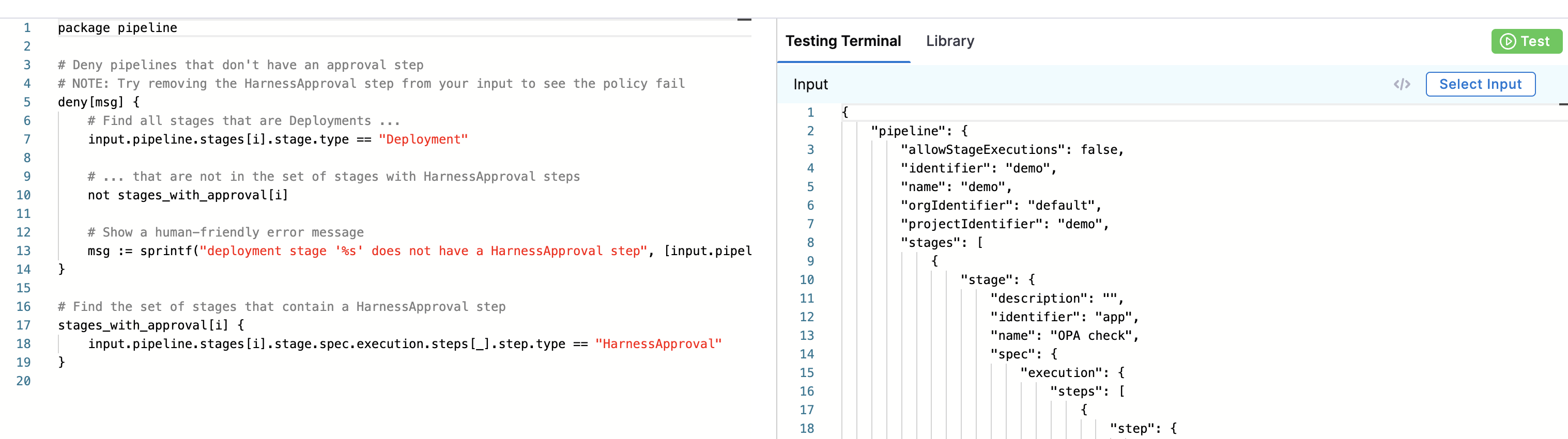Click the "projectIdentifier" line in the input JSON
The height and width of the screenshot is (439, 1568).
pos(1004,224)
